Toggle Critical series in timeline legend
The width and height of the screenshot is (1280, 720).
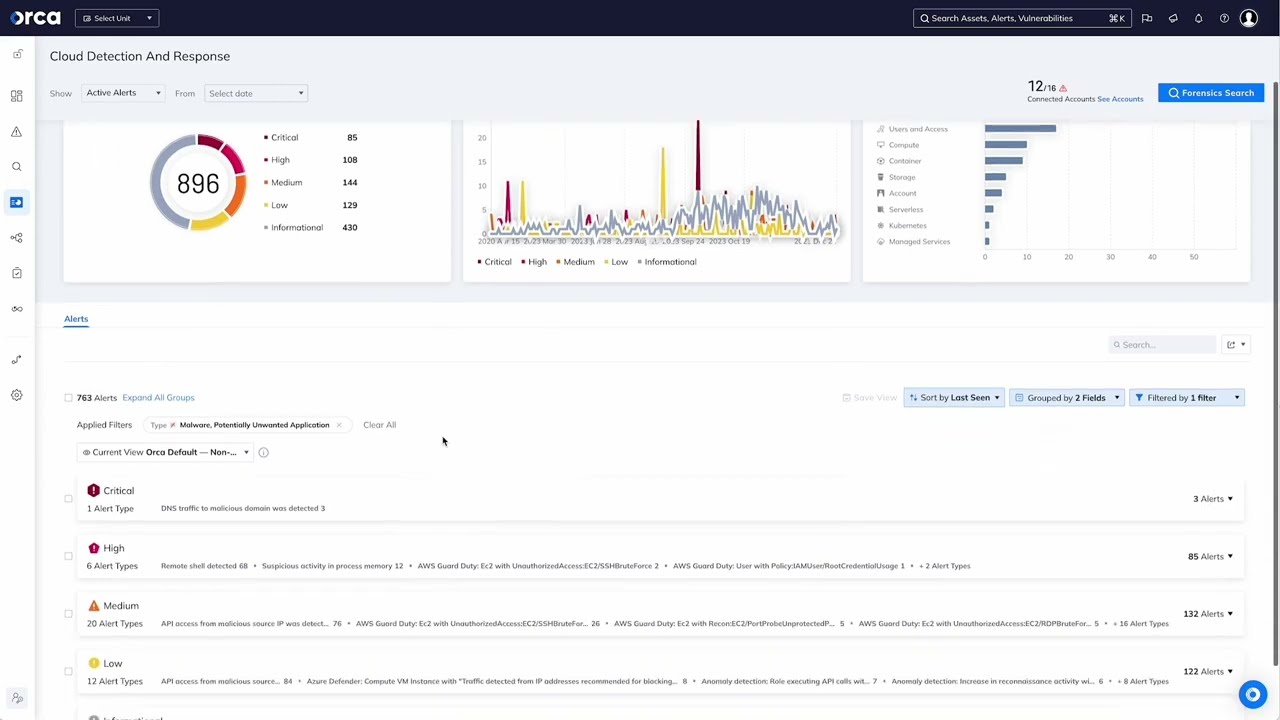[495, 262]
